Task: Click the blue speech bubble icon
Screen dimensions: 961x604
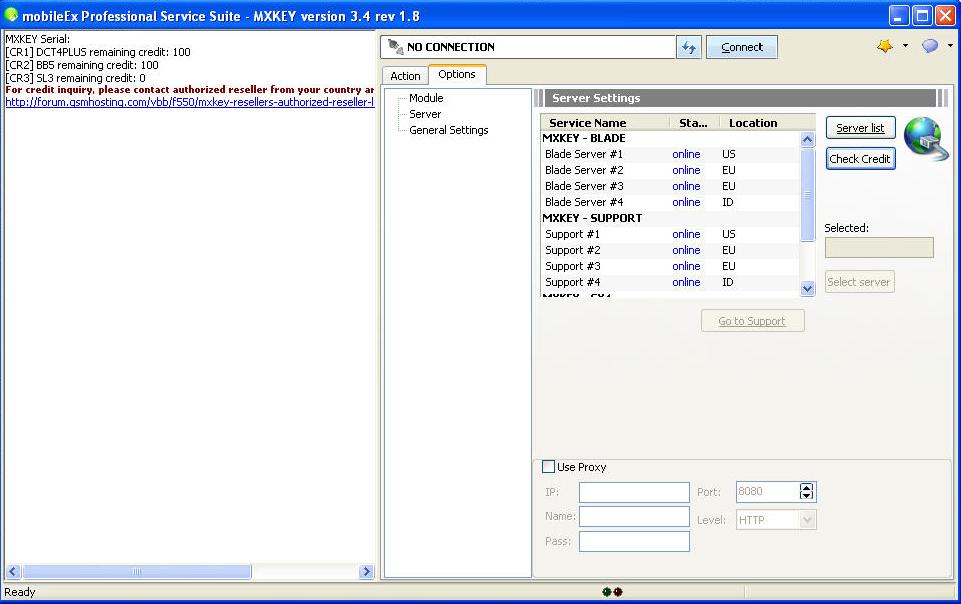Action: (x=930, y=46)
